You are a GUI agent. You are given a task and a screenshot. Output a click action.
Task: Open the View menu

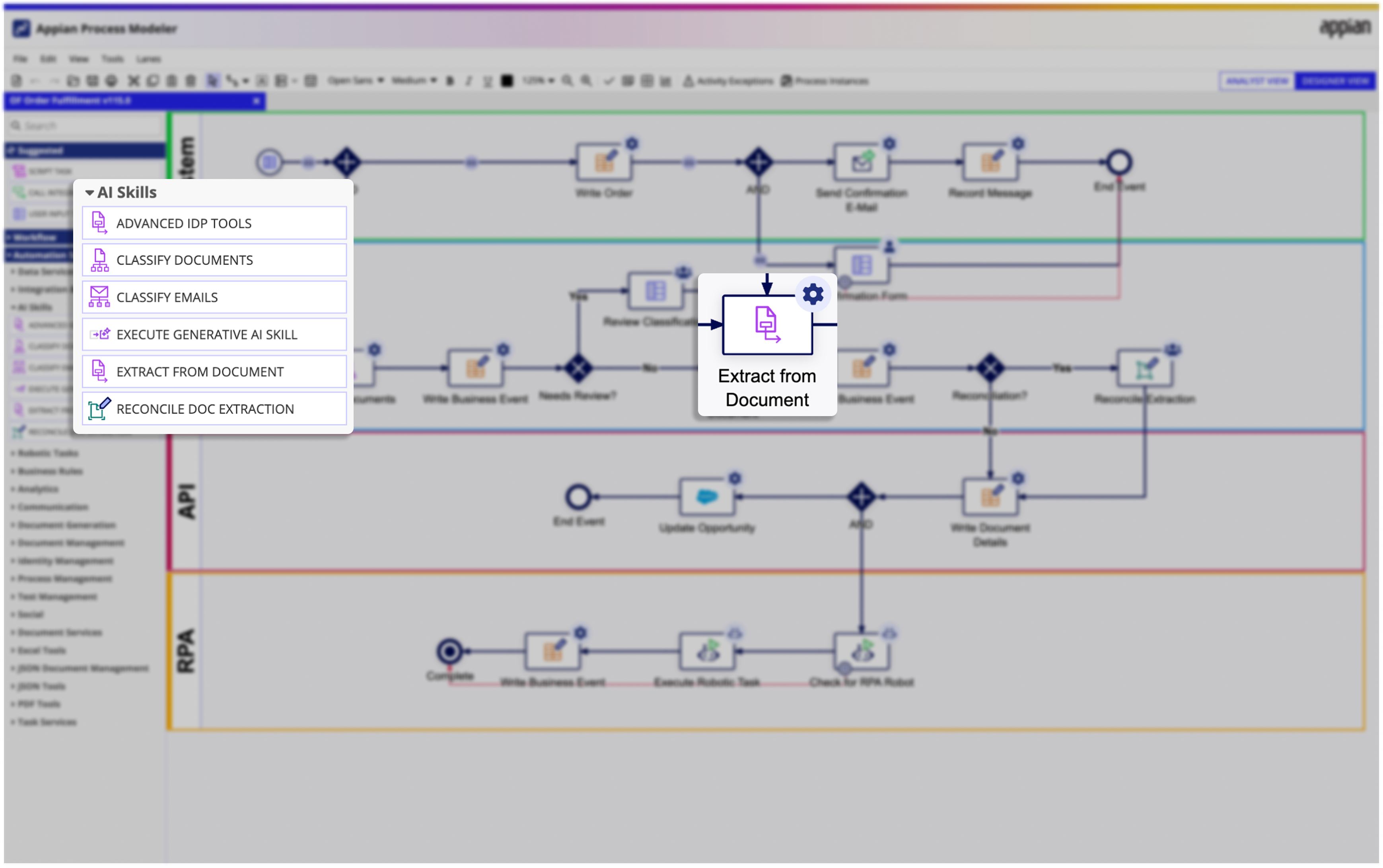pos(79,58)
